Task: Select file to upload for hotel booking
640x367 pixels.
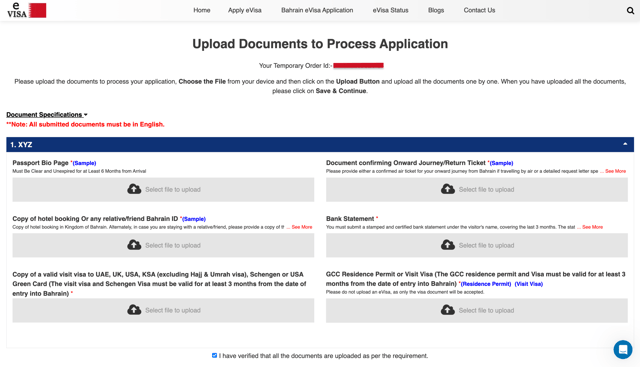Action: [x=163, y=245]
